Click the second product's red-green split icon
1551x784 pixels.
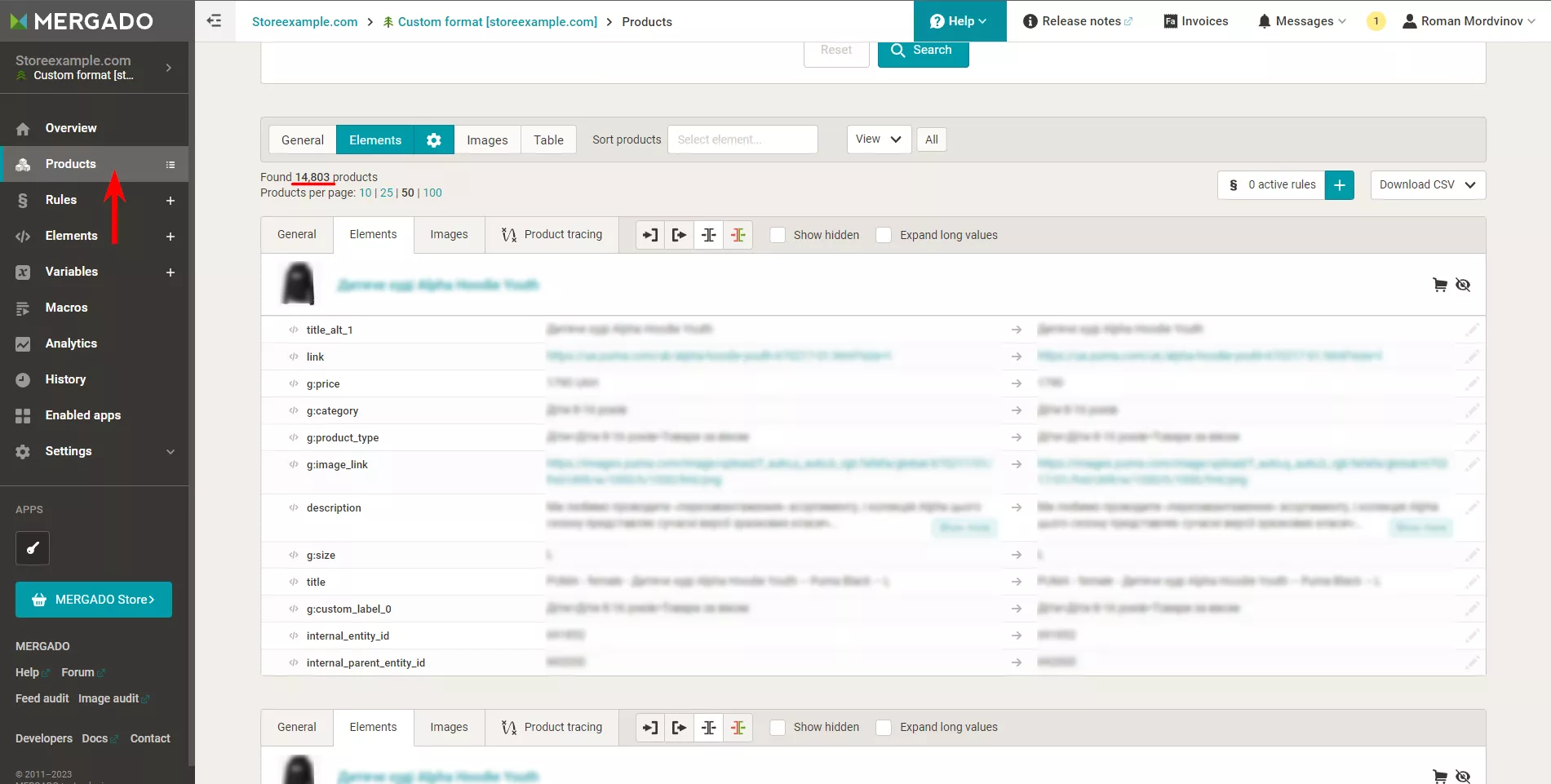point(738,728)
